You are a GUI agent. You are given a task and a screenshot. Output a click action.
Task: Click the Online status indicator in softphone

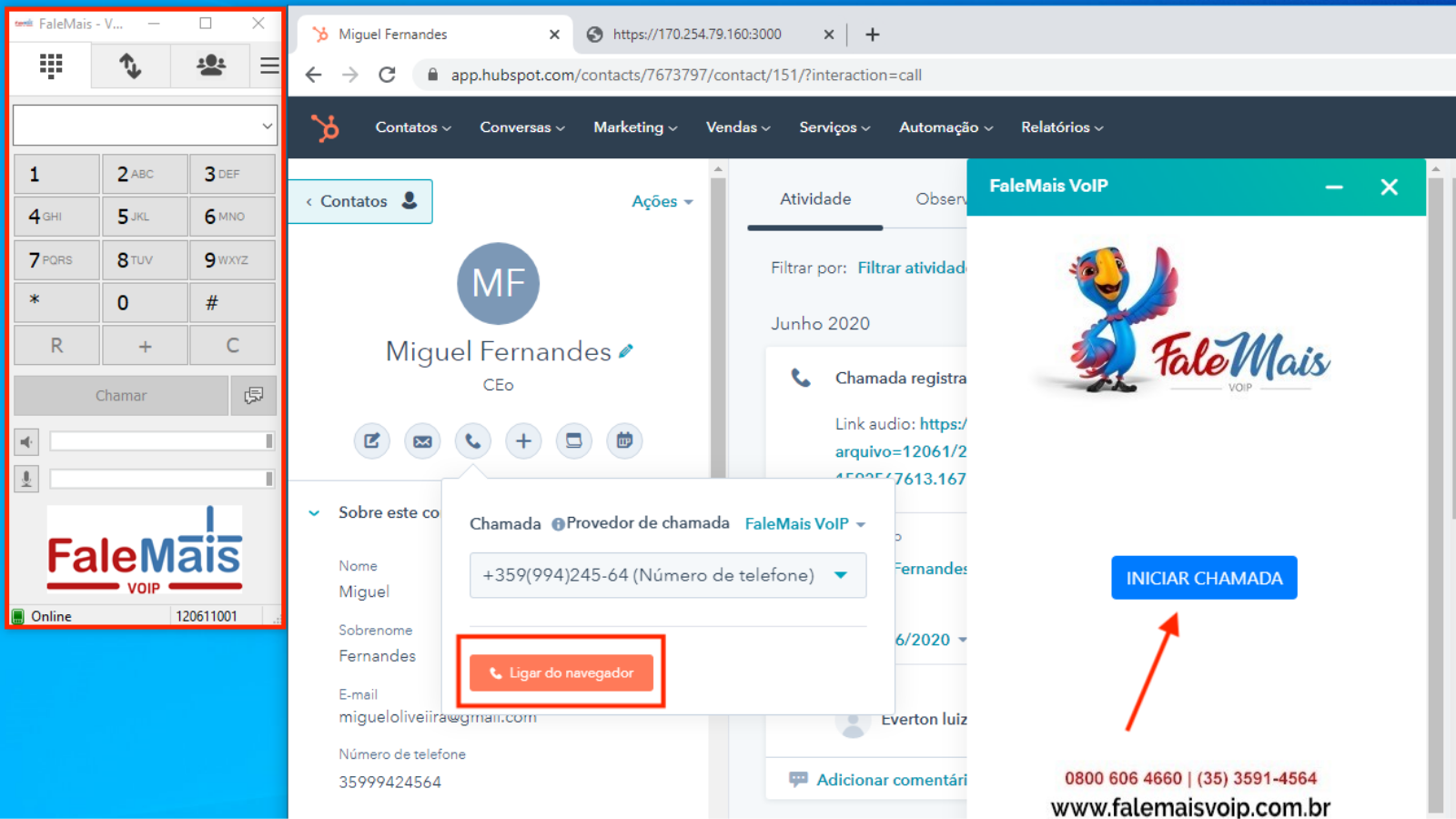tap(42, 616)
